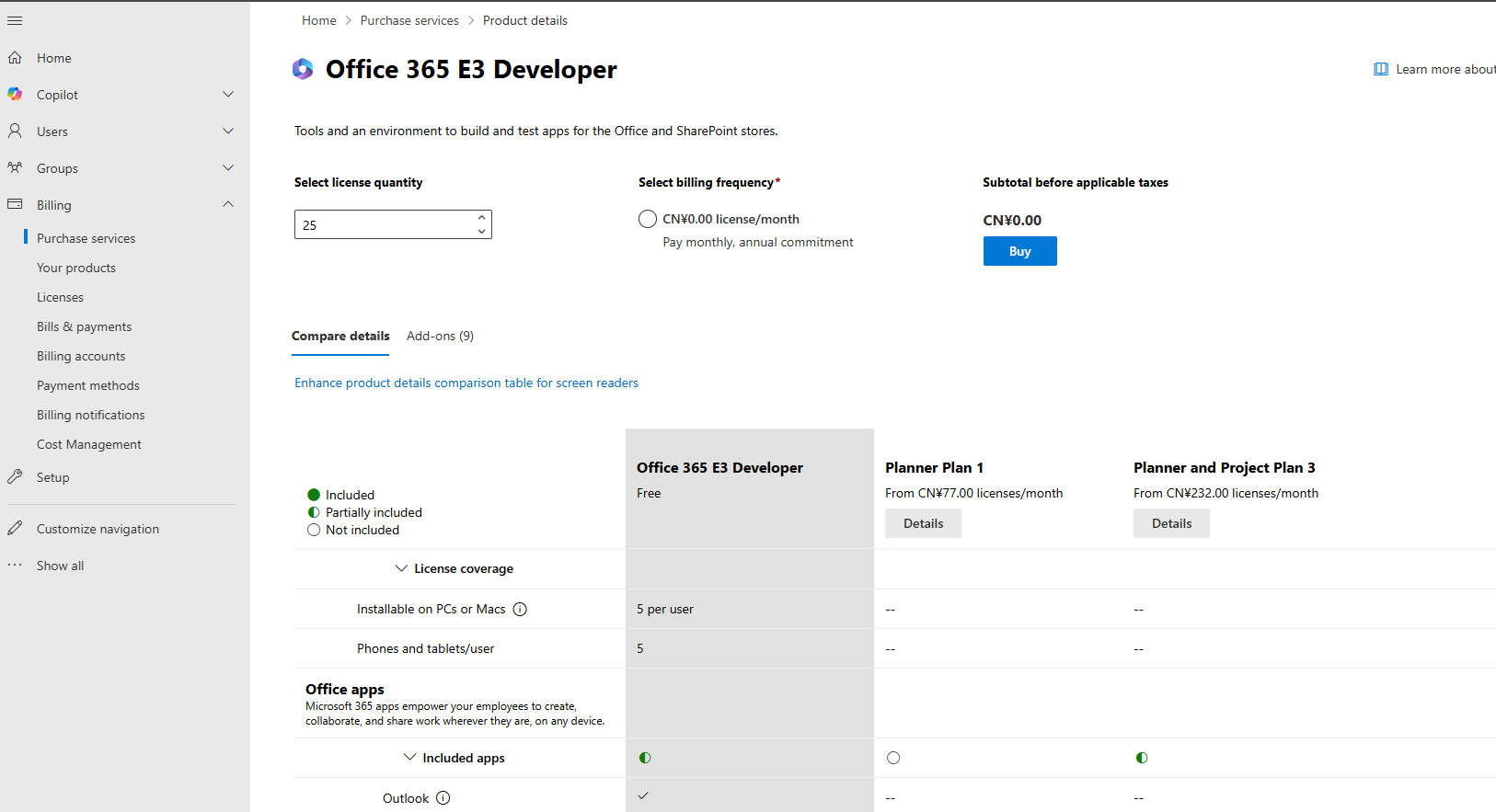Increase license quantity with up arrow
The height and width of the screenshot is (812, 1496).
click(481, 218)
